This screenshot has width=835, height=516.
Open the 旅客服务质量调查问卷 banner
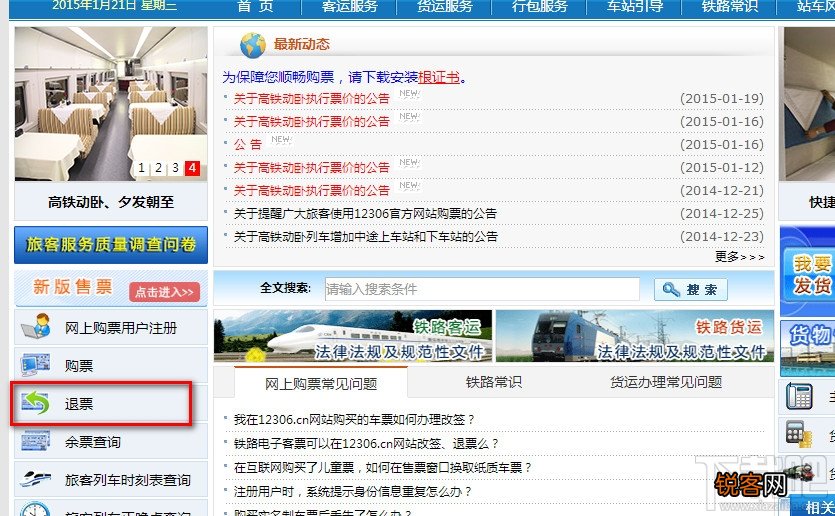(111, 244)
